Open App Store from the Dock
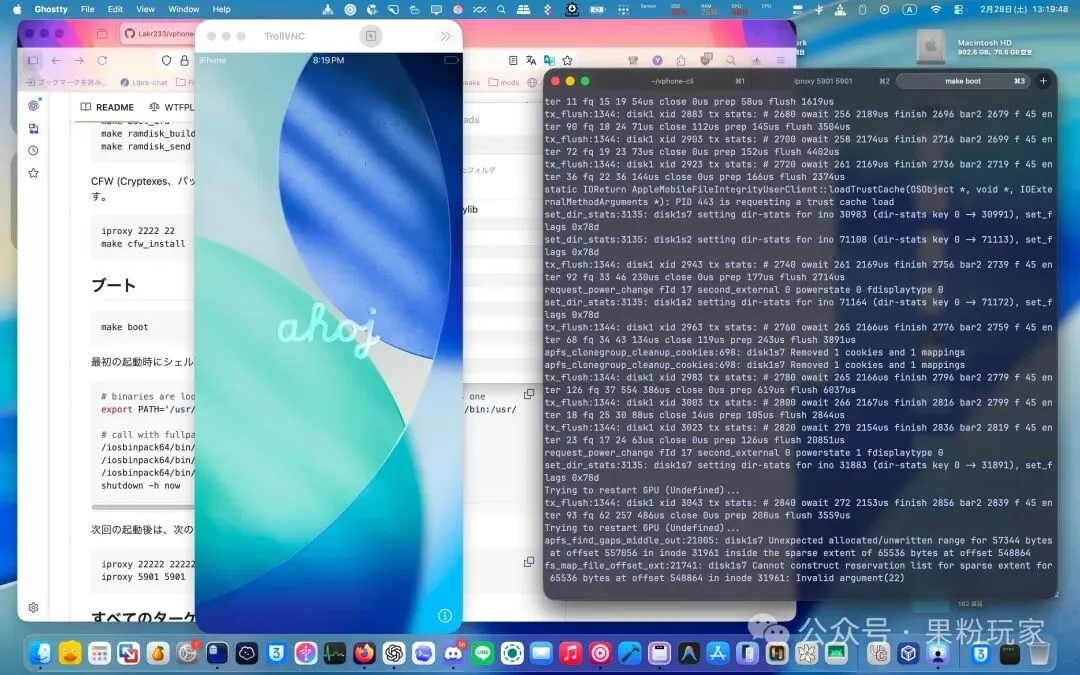This screenshot has width=1080, height=675. point(718,652)
